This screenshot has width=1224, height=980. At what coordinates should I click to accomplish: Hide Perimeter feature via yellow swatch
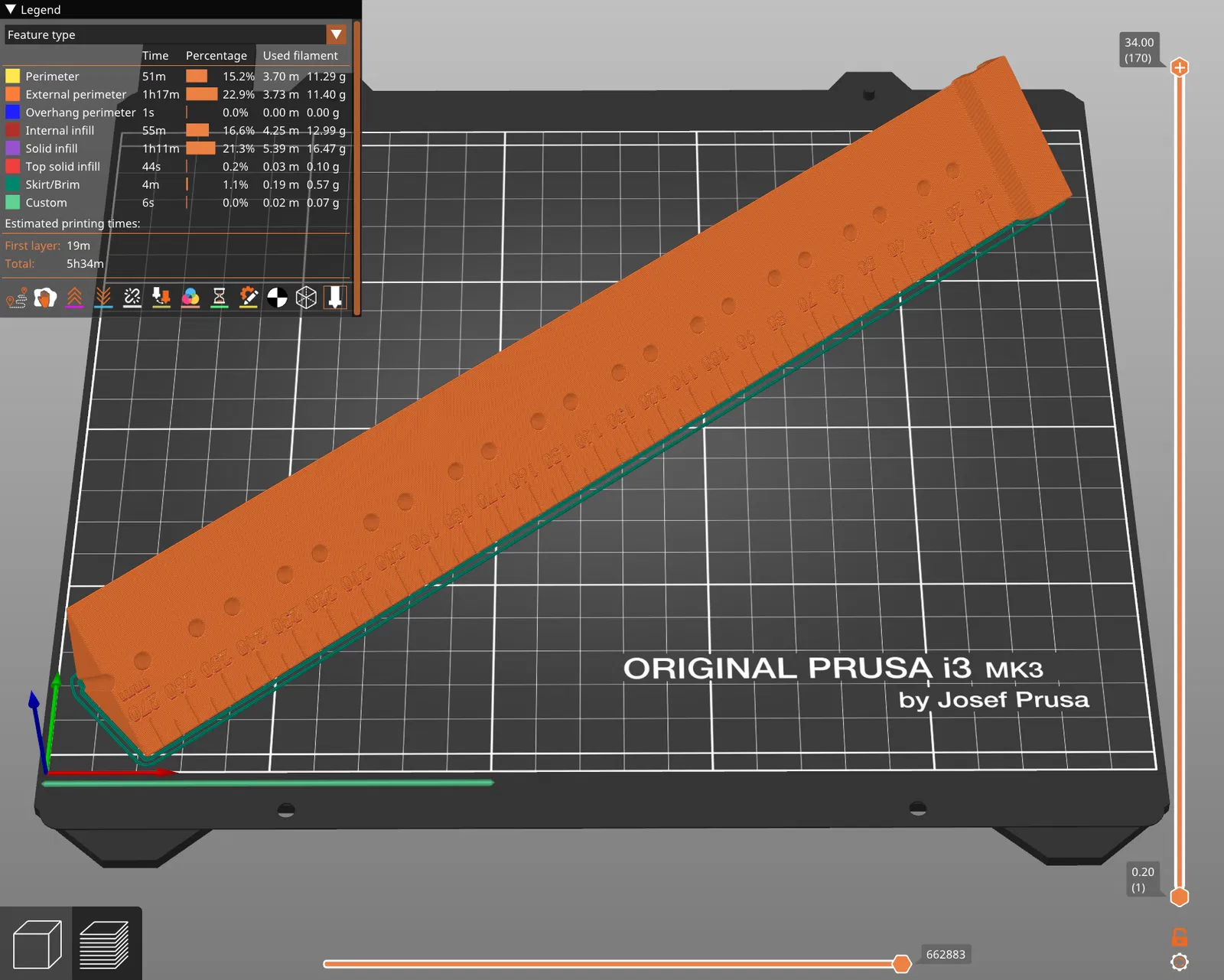pyautogui.click(x=13, y=77)
